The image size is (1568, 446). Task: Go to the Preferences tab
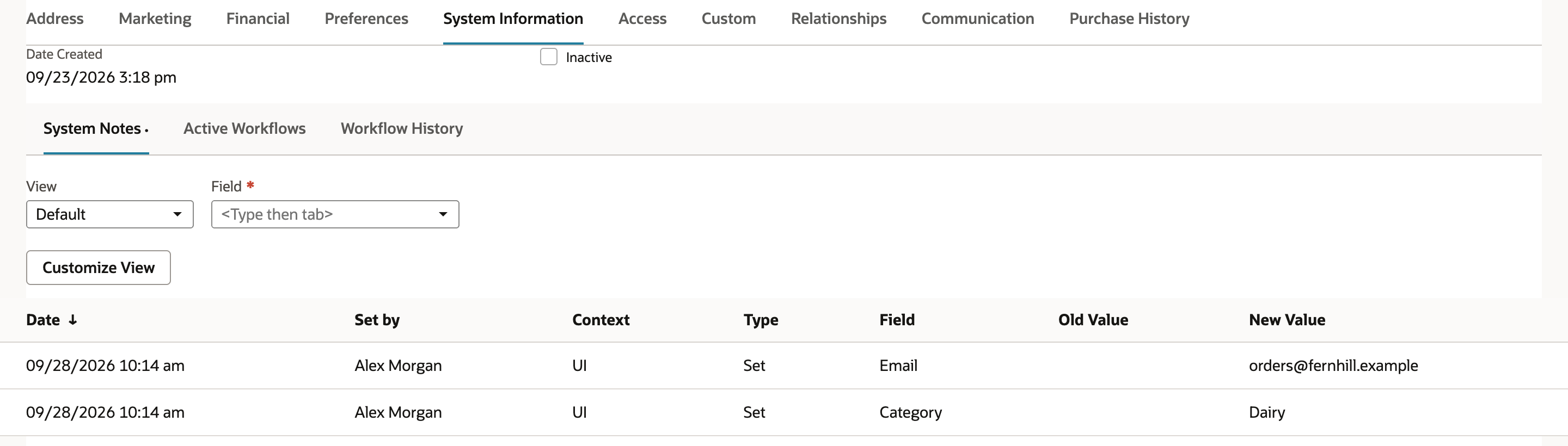(366, 19)
